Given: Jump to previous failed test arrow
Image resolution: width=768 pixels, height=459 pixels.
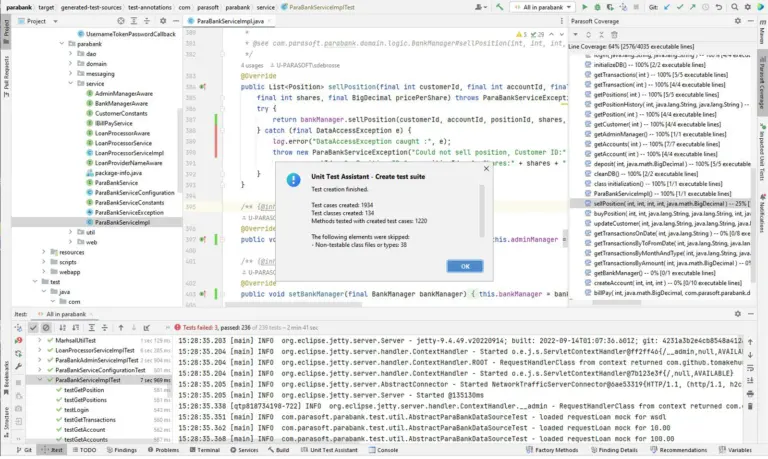Looking at the screenshot, I should tap(121, 328).
